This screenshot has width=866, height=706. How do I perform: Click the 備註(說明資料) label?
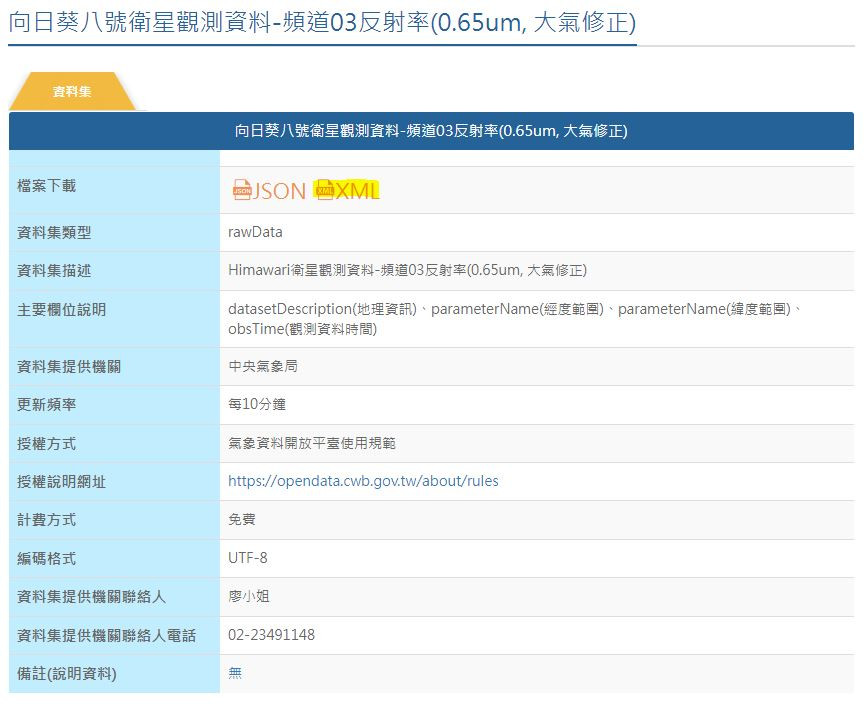click(67, 674)
